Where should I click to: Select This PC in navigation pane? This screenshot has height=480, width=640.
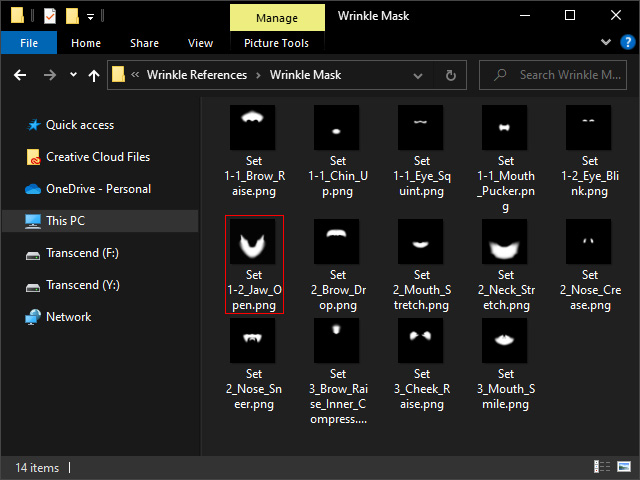[x=68, y=220]
